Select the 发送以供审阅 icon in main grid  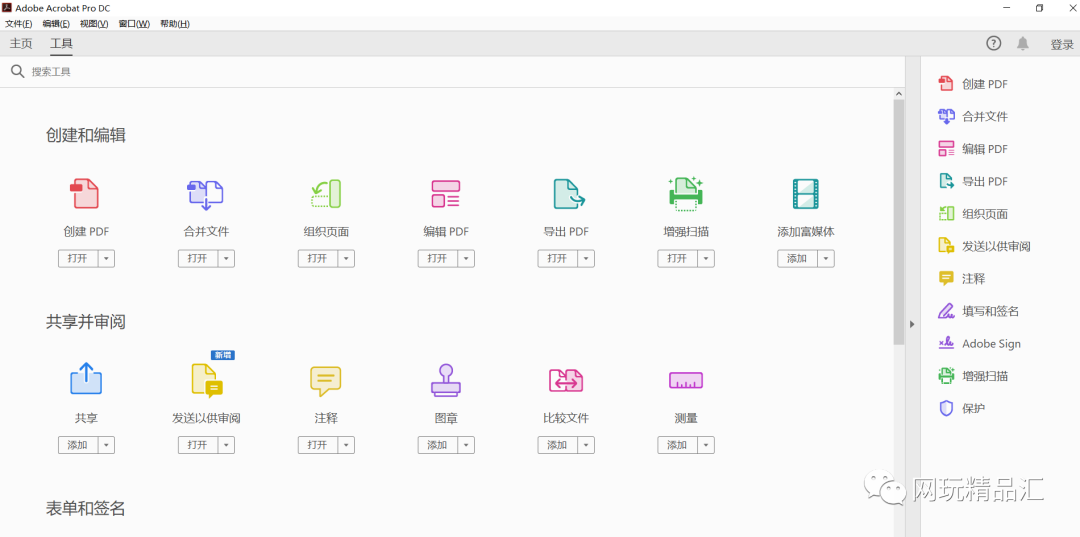pos(206,381)
